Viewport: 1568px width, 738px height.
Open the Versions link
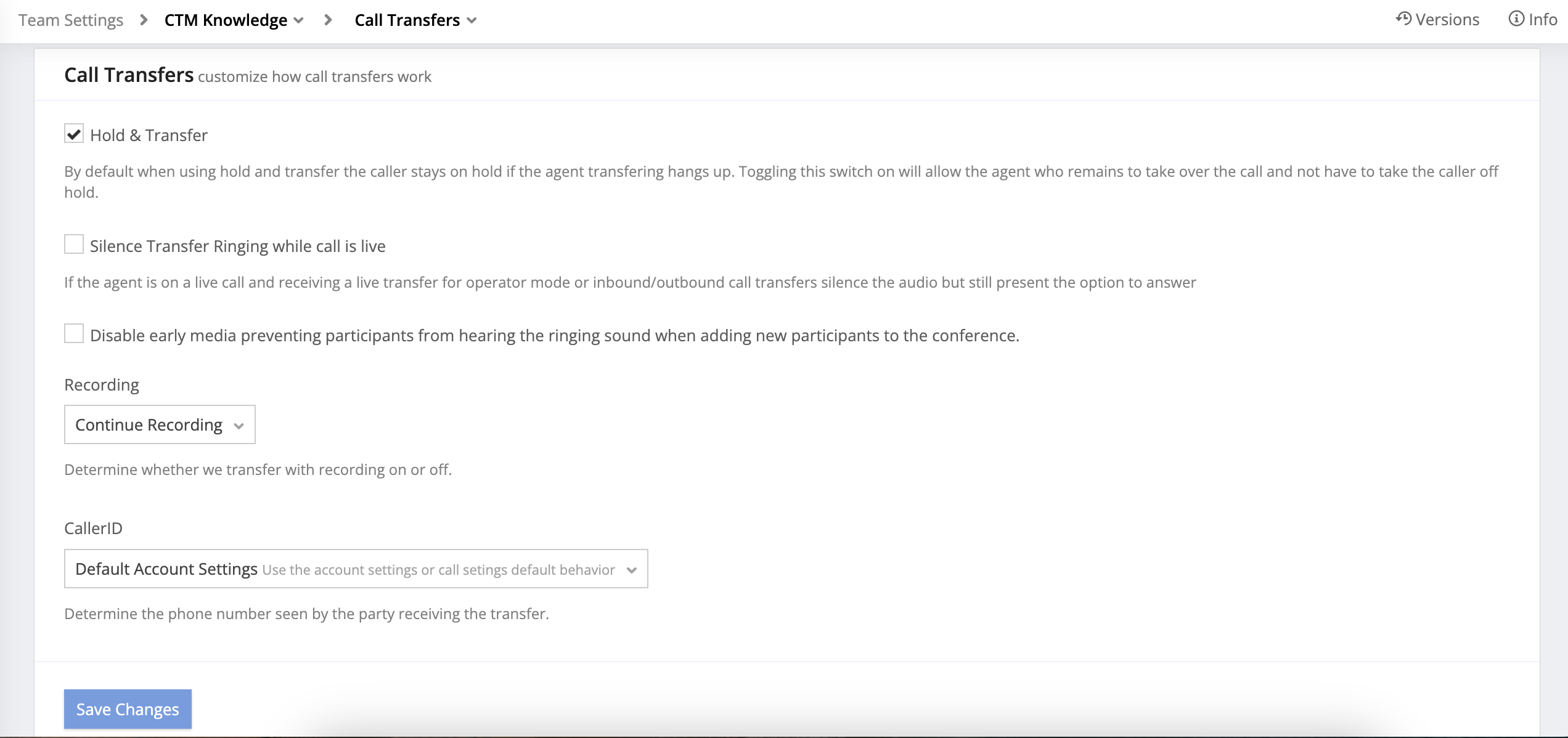pyautogui.click(x=1447, y=20)
